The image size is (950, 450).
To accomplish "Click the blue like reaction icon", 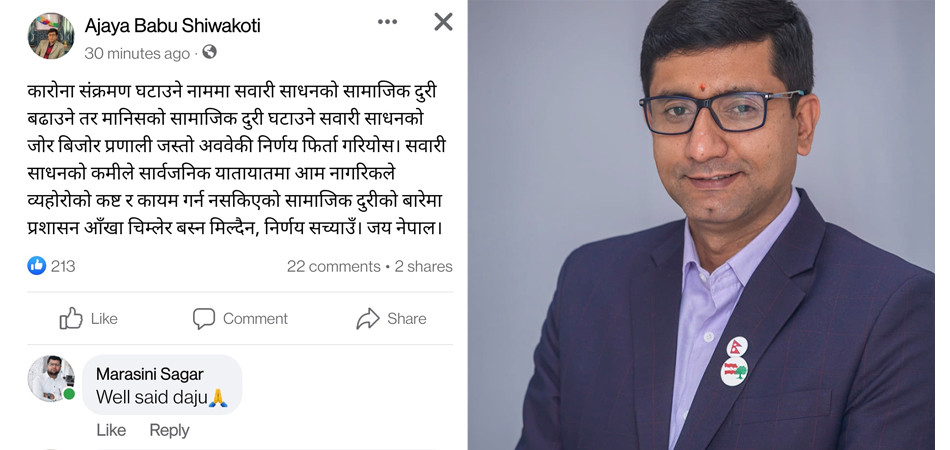I will click(x=36, y=265).
